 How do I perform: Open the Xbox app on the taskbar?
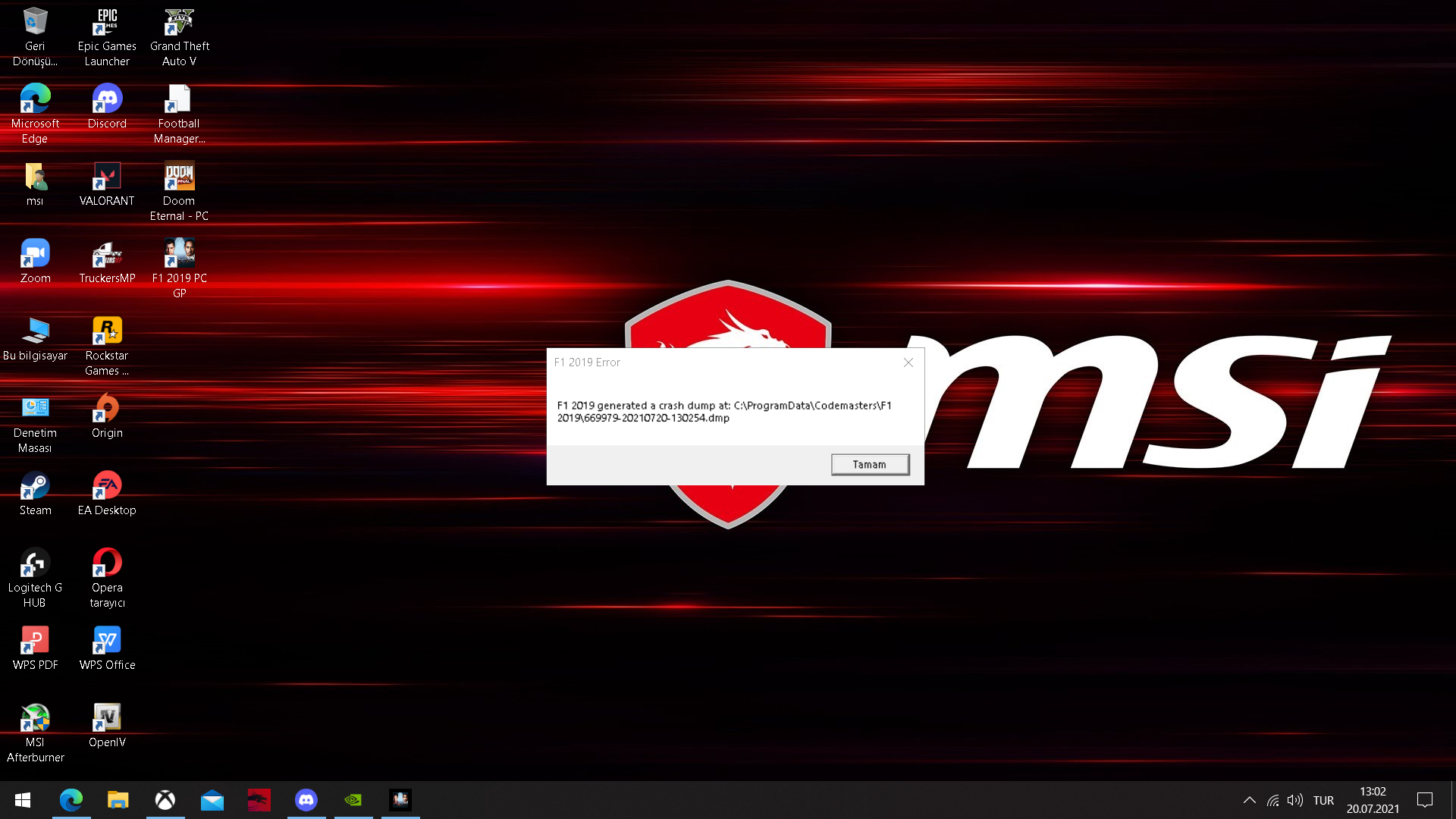point(165,800)
